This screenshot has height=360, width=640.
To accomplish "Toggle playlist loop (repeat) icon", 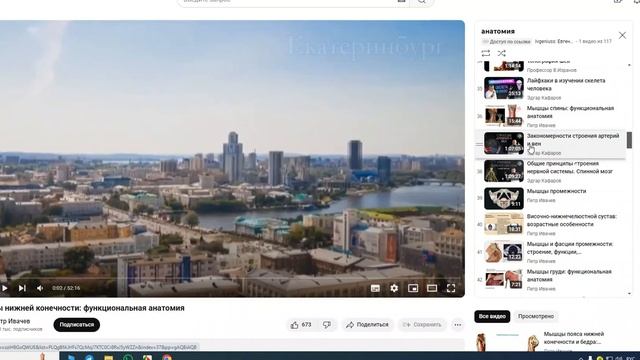I will pyautogui.click(x=486, y=53).
